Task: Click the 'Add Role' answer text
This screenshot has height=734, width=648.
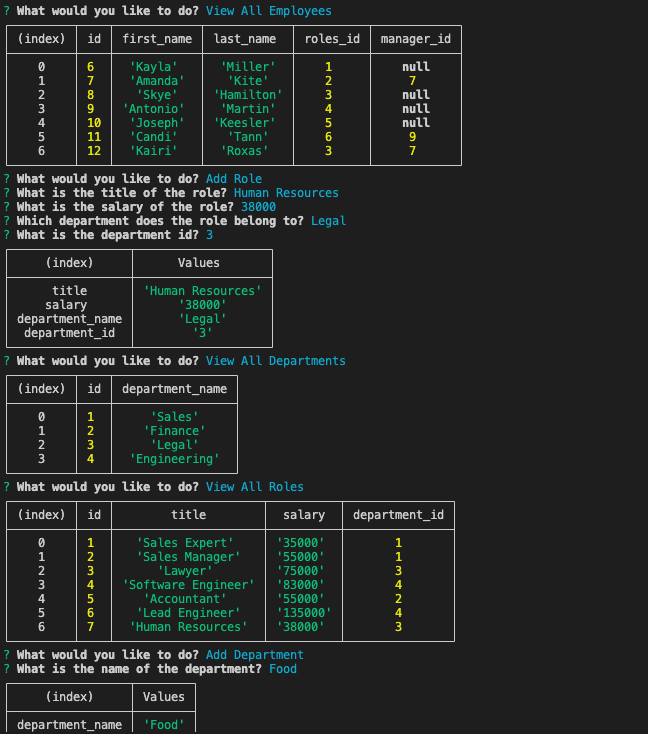Action: point(234,179)
